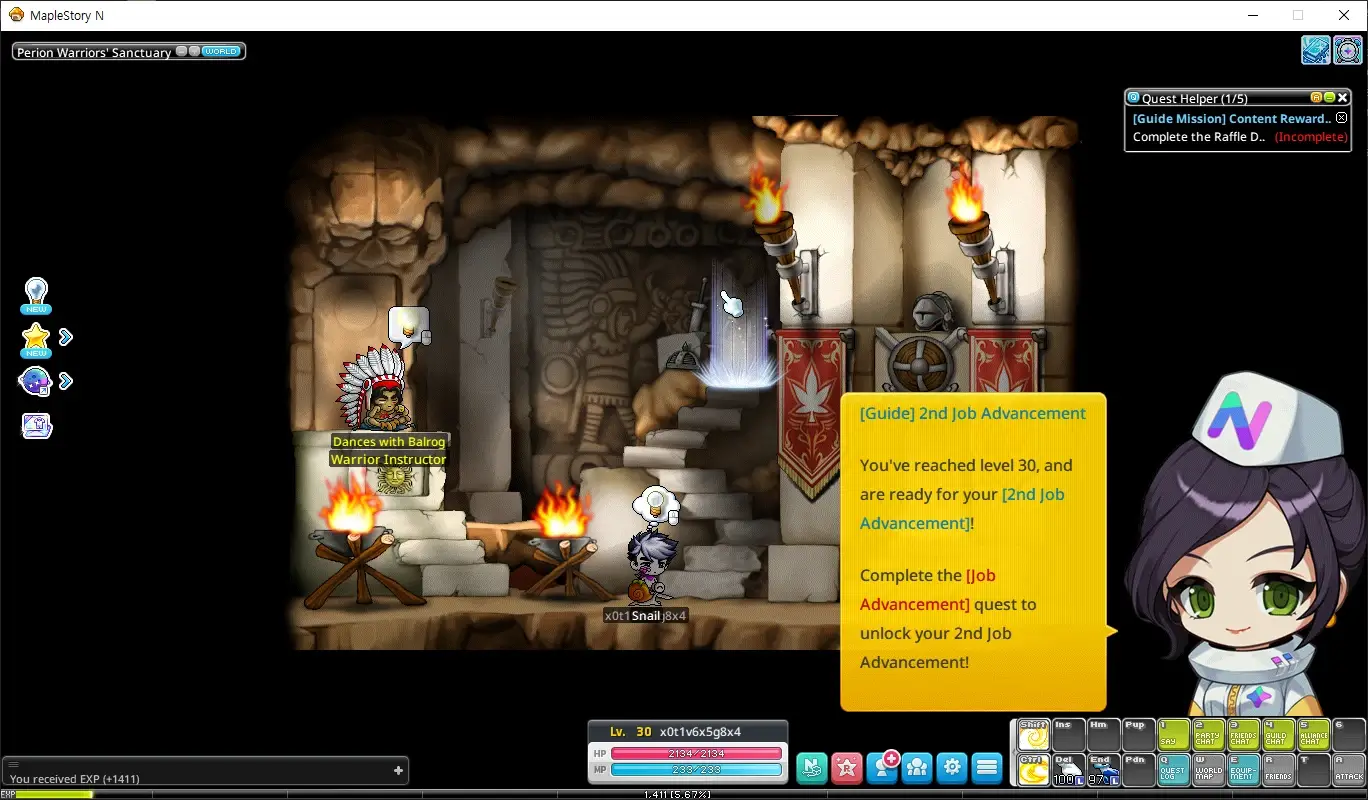The image size is (1368, 800).
Task: Use the Del potion slot with 100
Action: tap(1068, 769)
